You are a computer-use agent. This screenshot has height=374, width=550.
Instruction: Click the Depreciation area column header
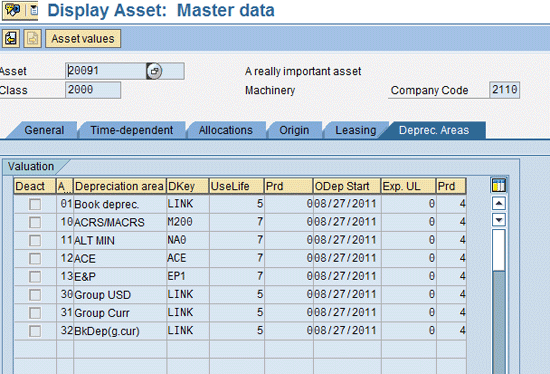119,186
